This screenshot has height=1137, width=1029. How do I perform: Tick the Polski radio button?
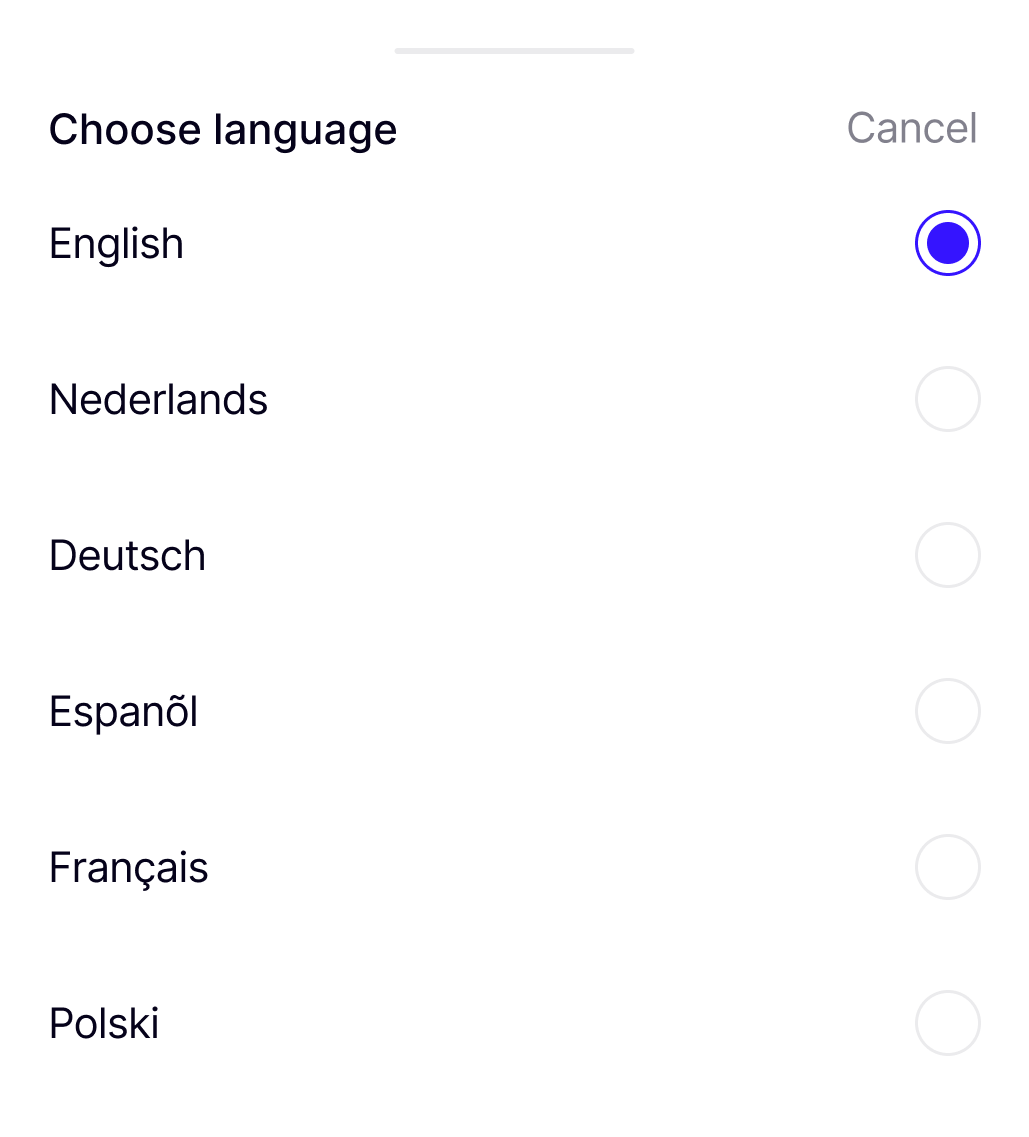click(947, 1023)
